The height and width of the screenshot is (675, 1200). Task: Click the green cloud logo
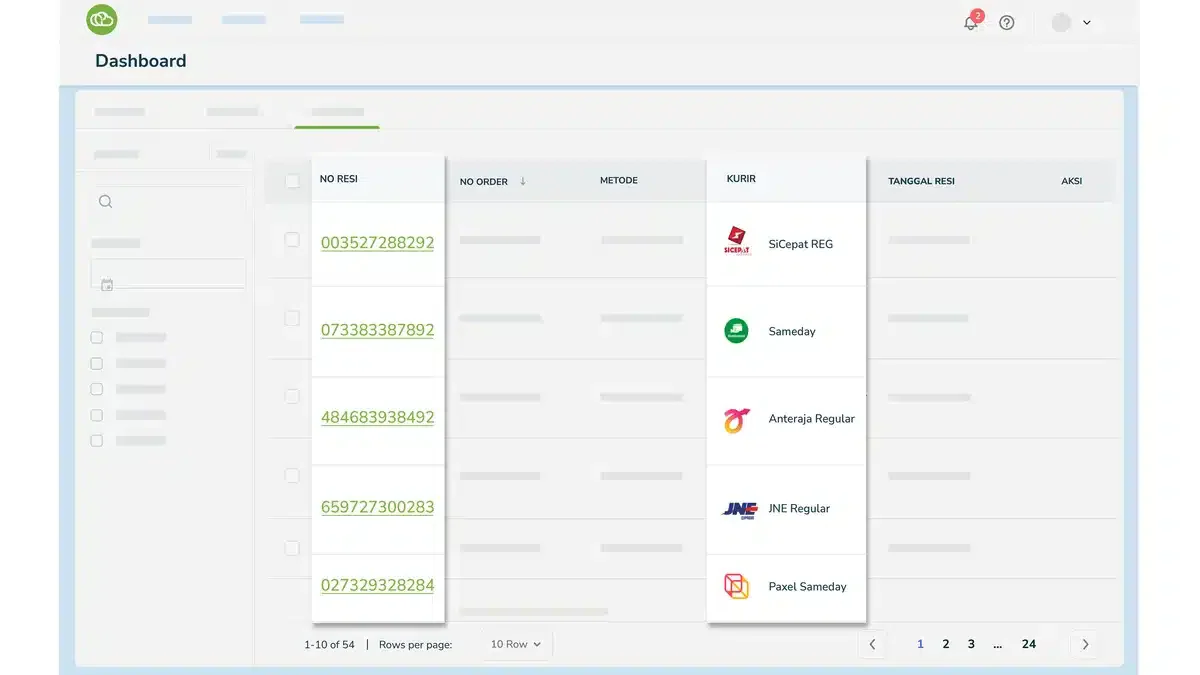point(102,19)
